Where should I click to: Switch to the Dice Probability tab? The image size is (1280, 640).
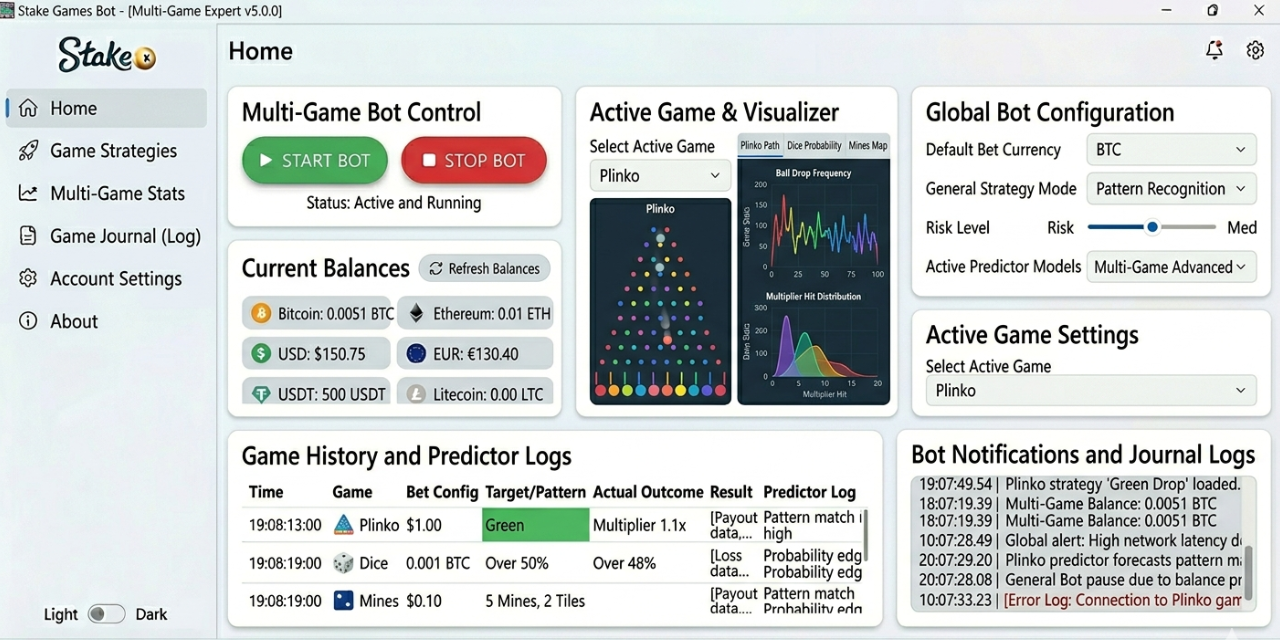click(x=814, y=146)
